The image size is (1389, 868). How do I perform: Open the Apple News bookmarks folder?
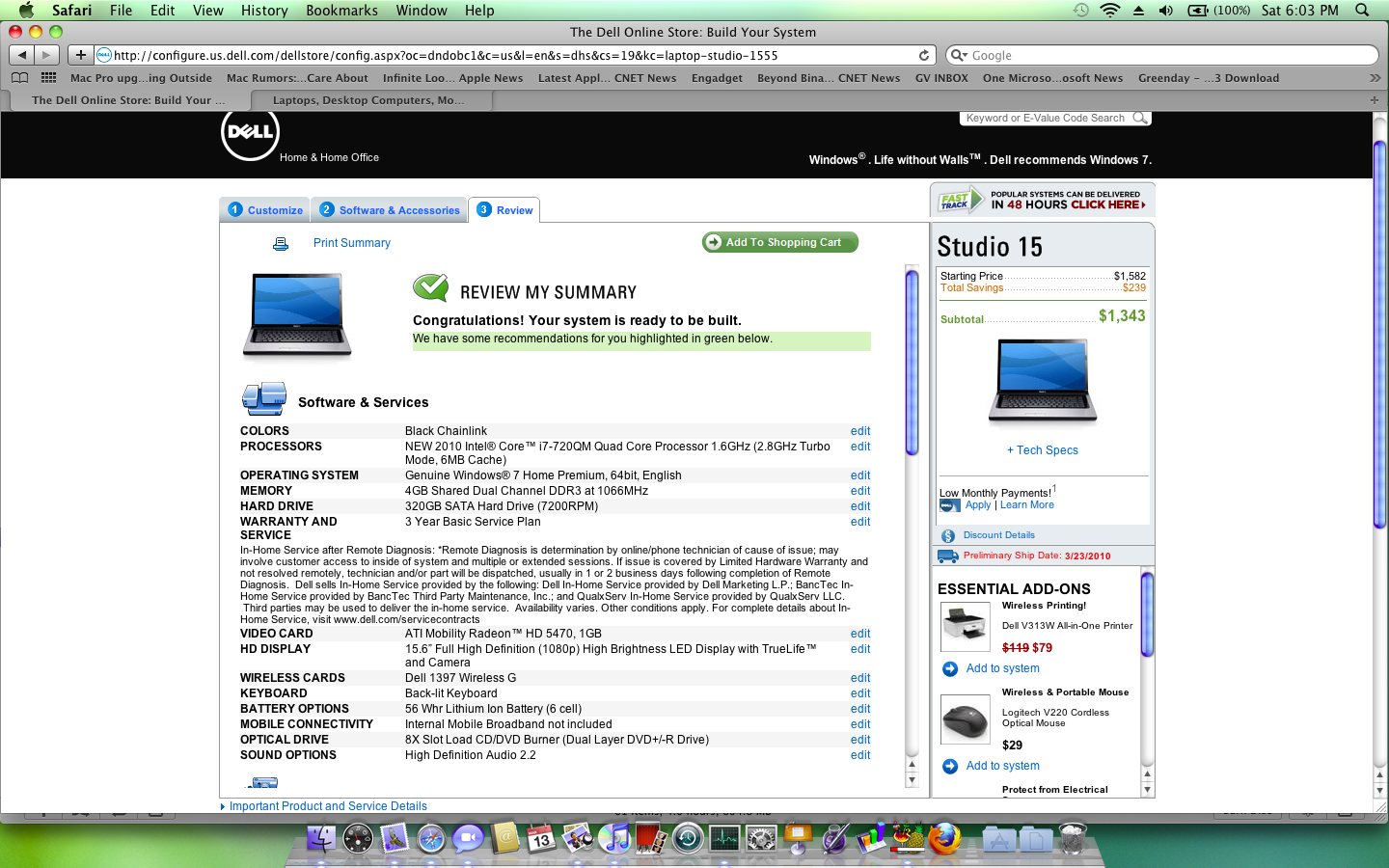point(452,78)
